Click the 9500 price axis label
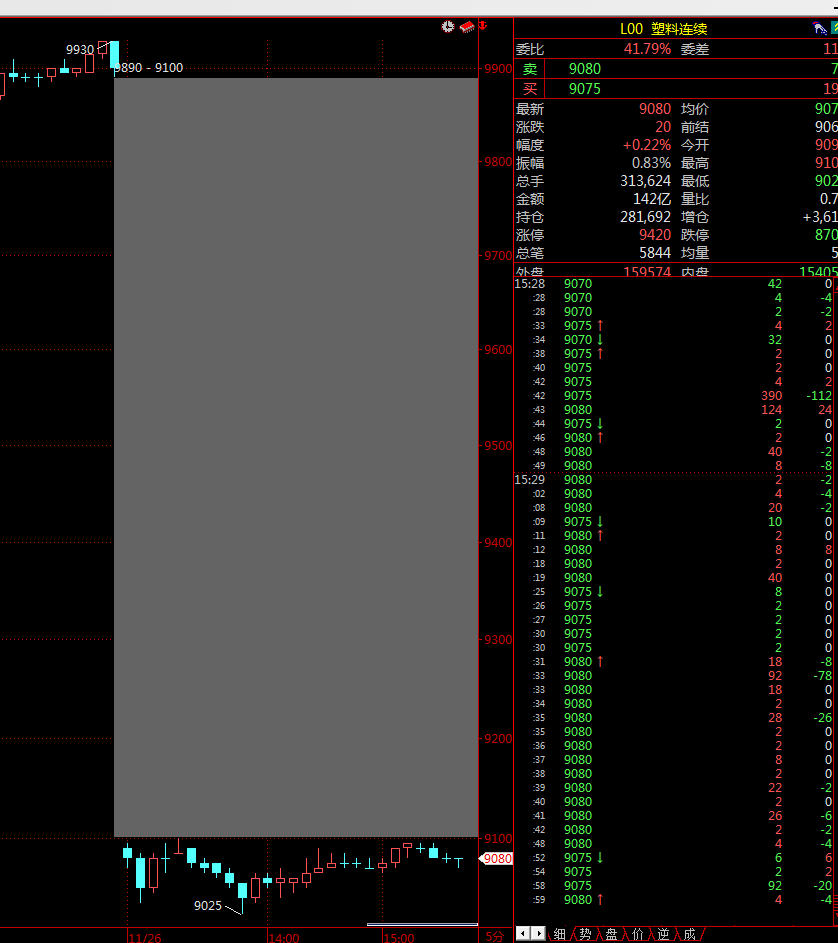The height and width of the screenshot is (943, 838). [498, 446]
